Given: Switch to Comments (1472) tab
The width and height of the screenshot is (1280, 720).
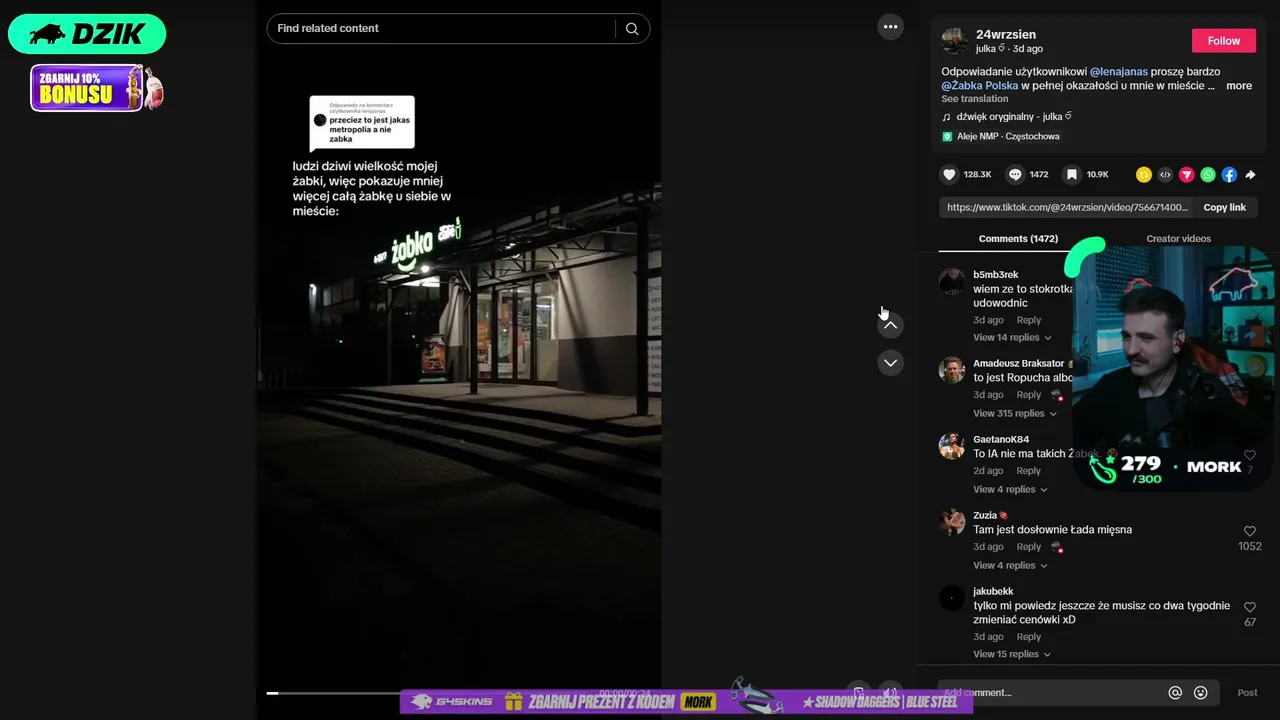Looking at the screenshot, I should point(1018,238).
